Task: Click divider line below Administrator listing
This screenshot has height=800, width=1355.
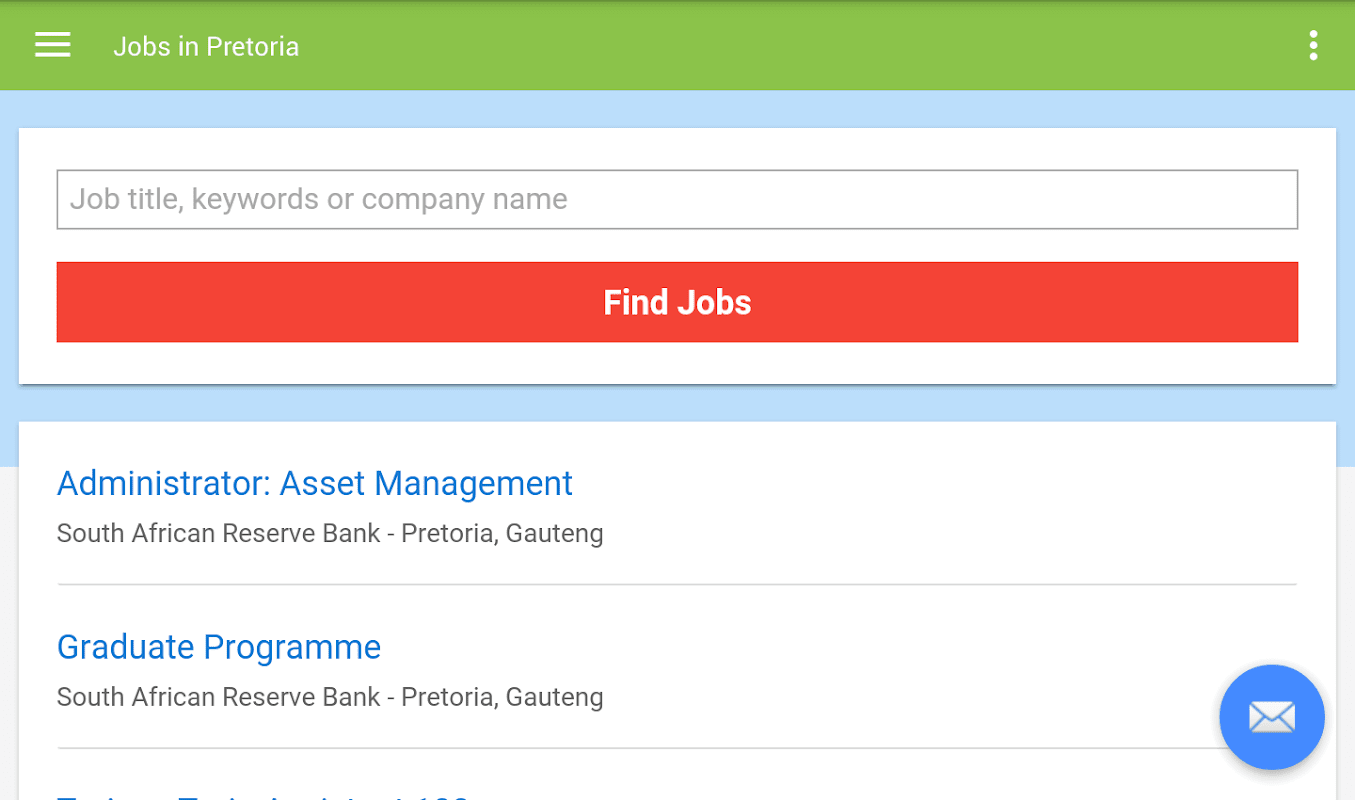Action: [677, 584]
